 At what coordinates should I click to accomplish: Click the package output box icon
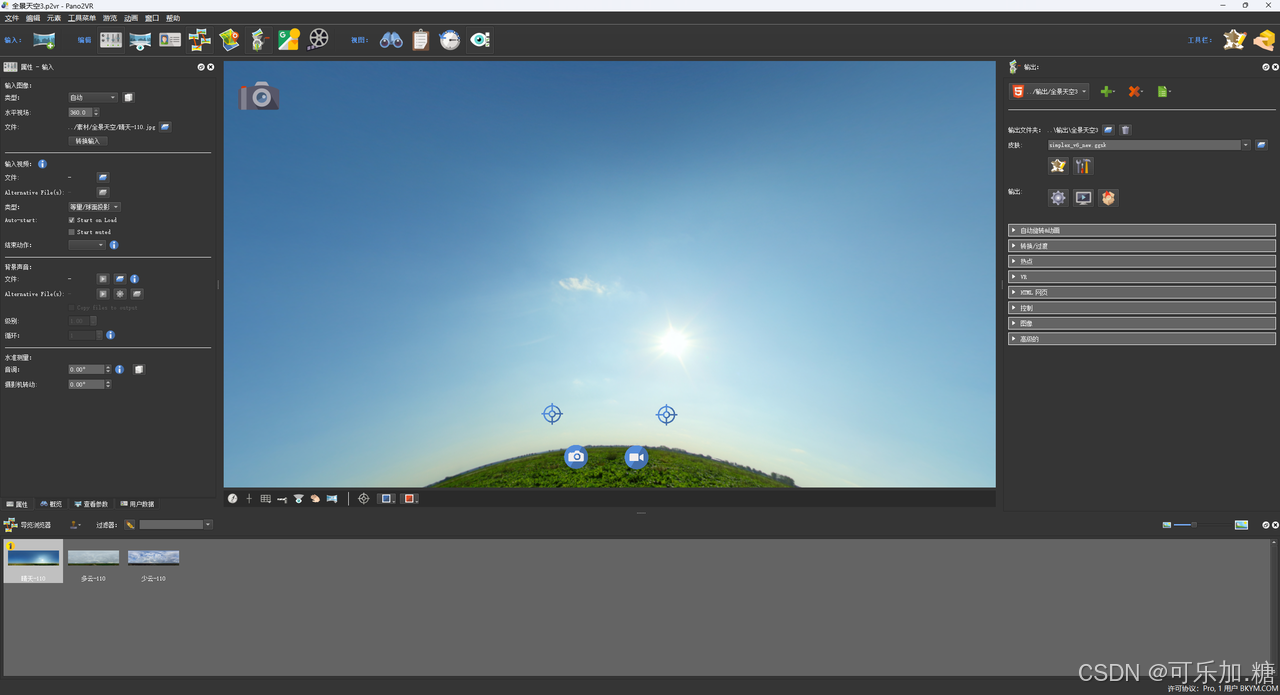pyautogui.click(x=1108, y=198)
